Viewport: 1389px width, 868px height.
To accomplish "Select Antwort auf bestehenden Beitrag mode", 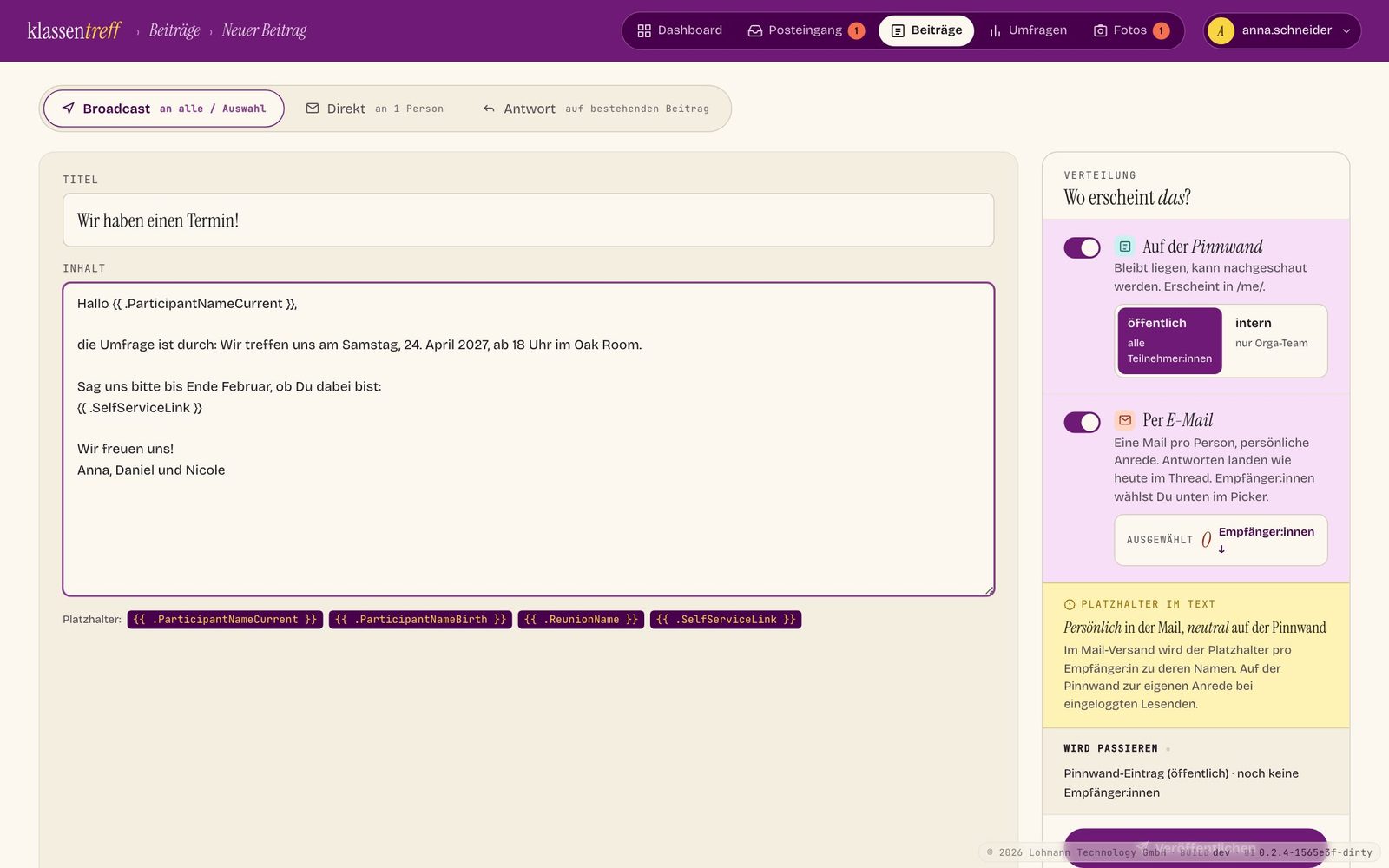I will 596,108.
